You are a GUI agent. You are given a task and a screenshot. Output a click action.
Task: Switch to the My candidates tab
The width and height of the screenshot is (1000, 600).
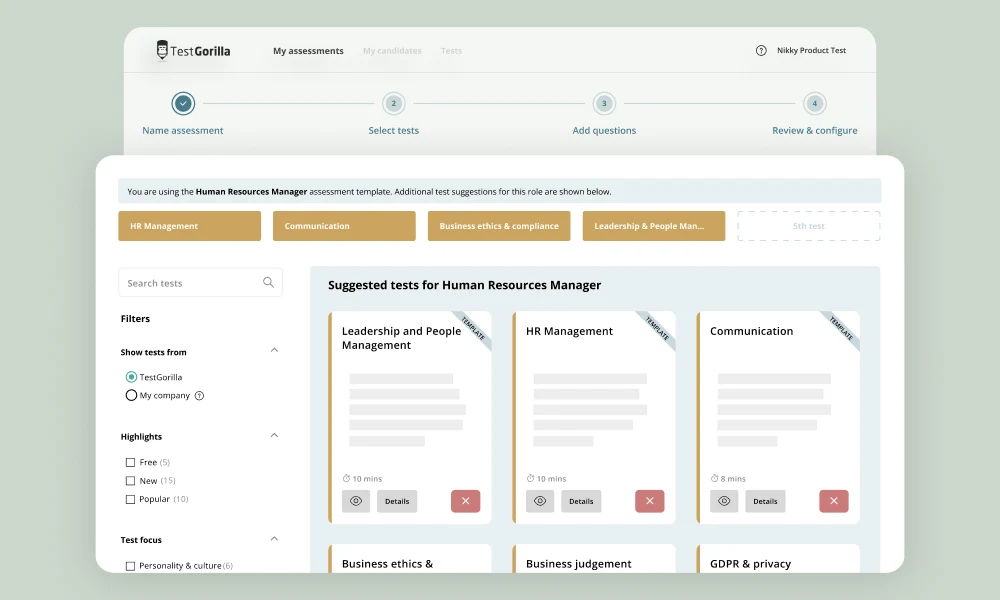pyautogui.click(x=390, y=50)
